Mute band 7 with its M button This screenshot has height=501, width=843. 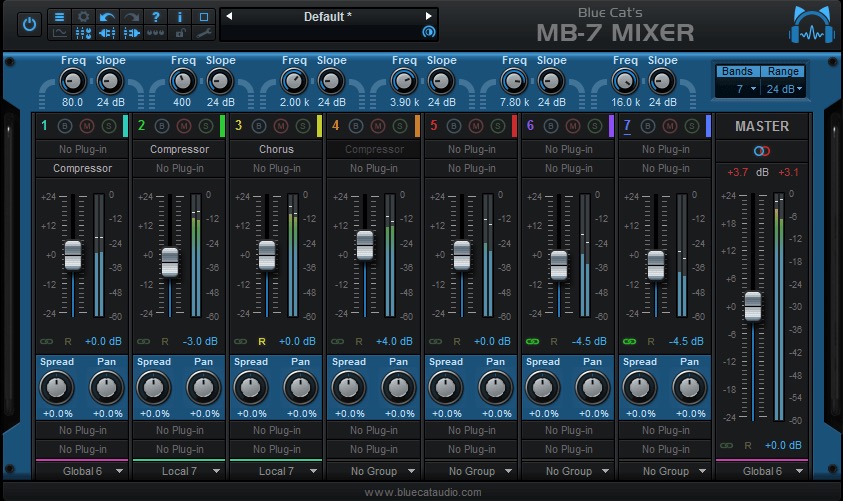[x=670, y=126]
